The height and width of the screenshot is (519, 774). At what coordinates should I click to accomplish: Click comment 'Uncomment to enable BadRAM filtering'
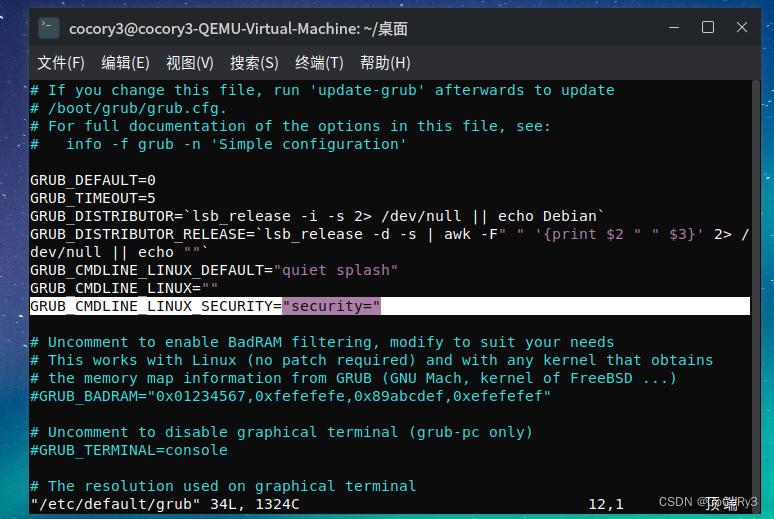(322, 342)
